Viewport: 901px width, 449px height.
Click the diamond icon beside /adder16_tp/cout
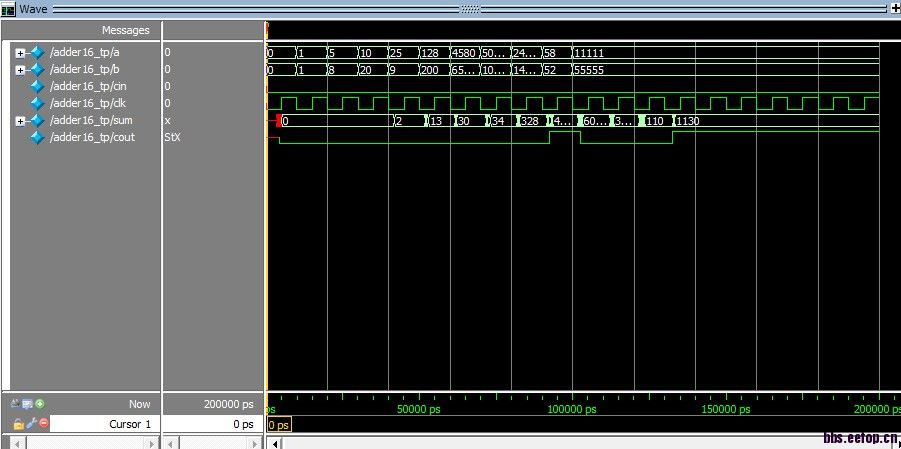(x=37, y=137)
